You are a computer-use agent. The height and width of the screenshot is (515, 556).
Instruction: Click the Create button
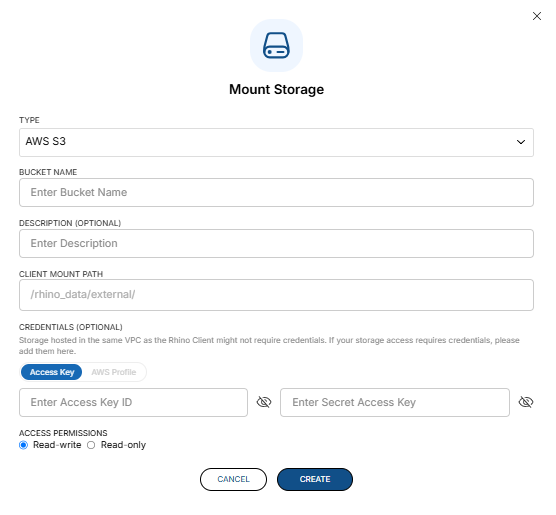pyautogui.click(x=315, y=479)
